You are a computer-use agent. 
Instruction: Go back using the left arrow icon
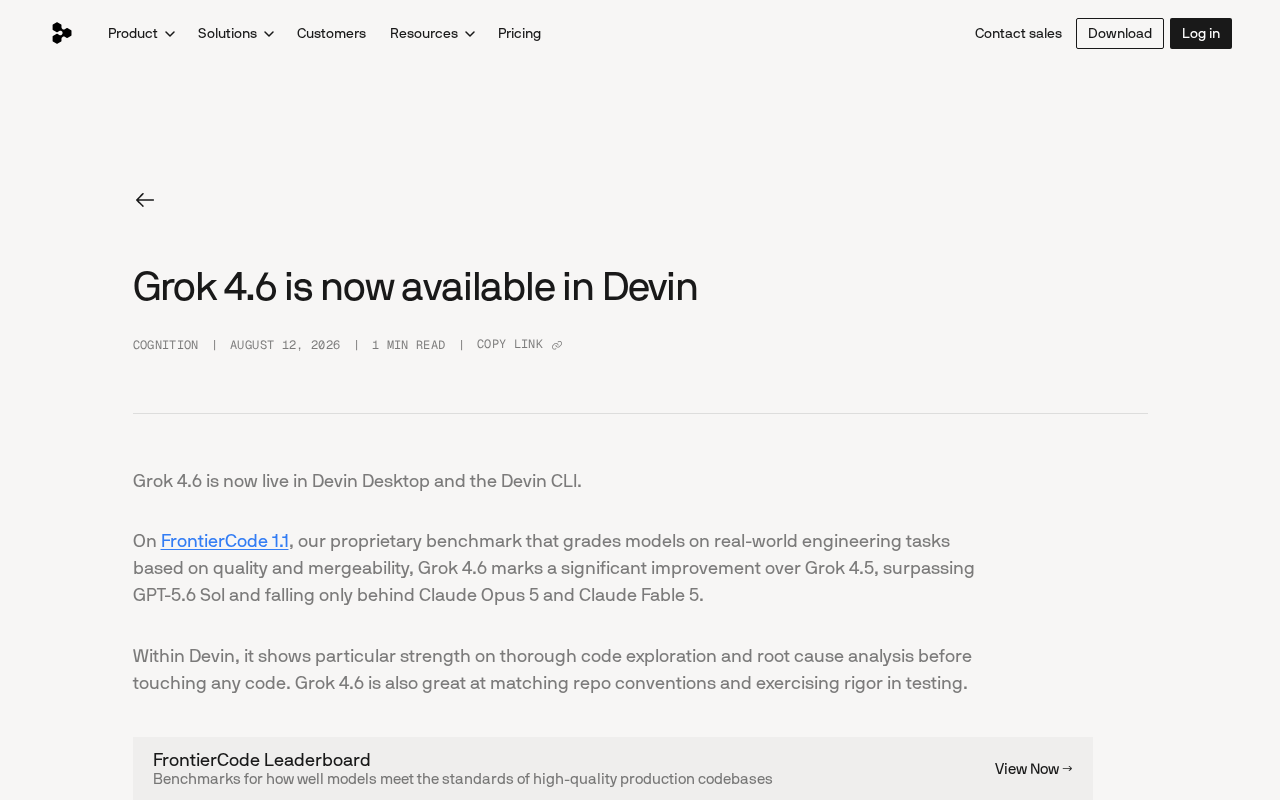coord(145,200)
